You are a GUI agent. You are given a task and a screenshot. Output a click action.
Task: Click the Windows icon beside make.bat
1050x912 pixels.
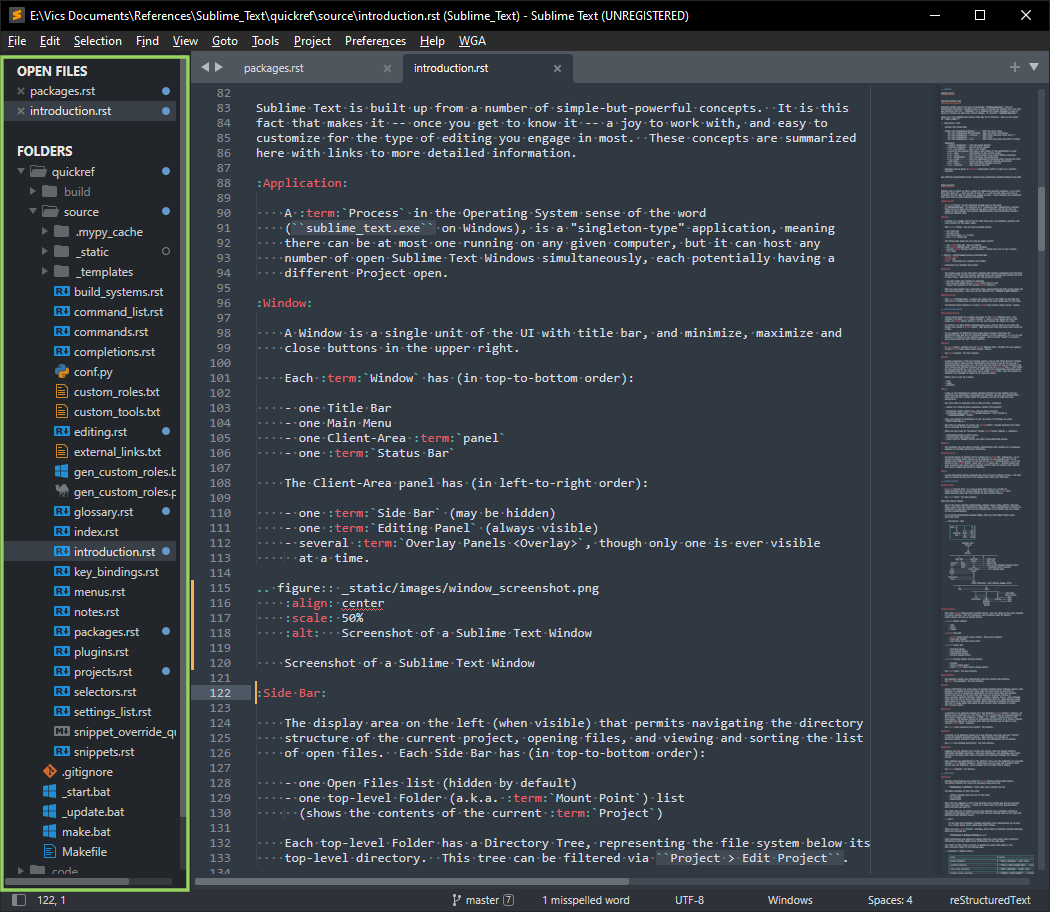tap(49, 832)
